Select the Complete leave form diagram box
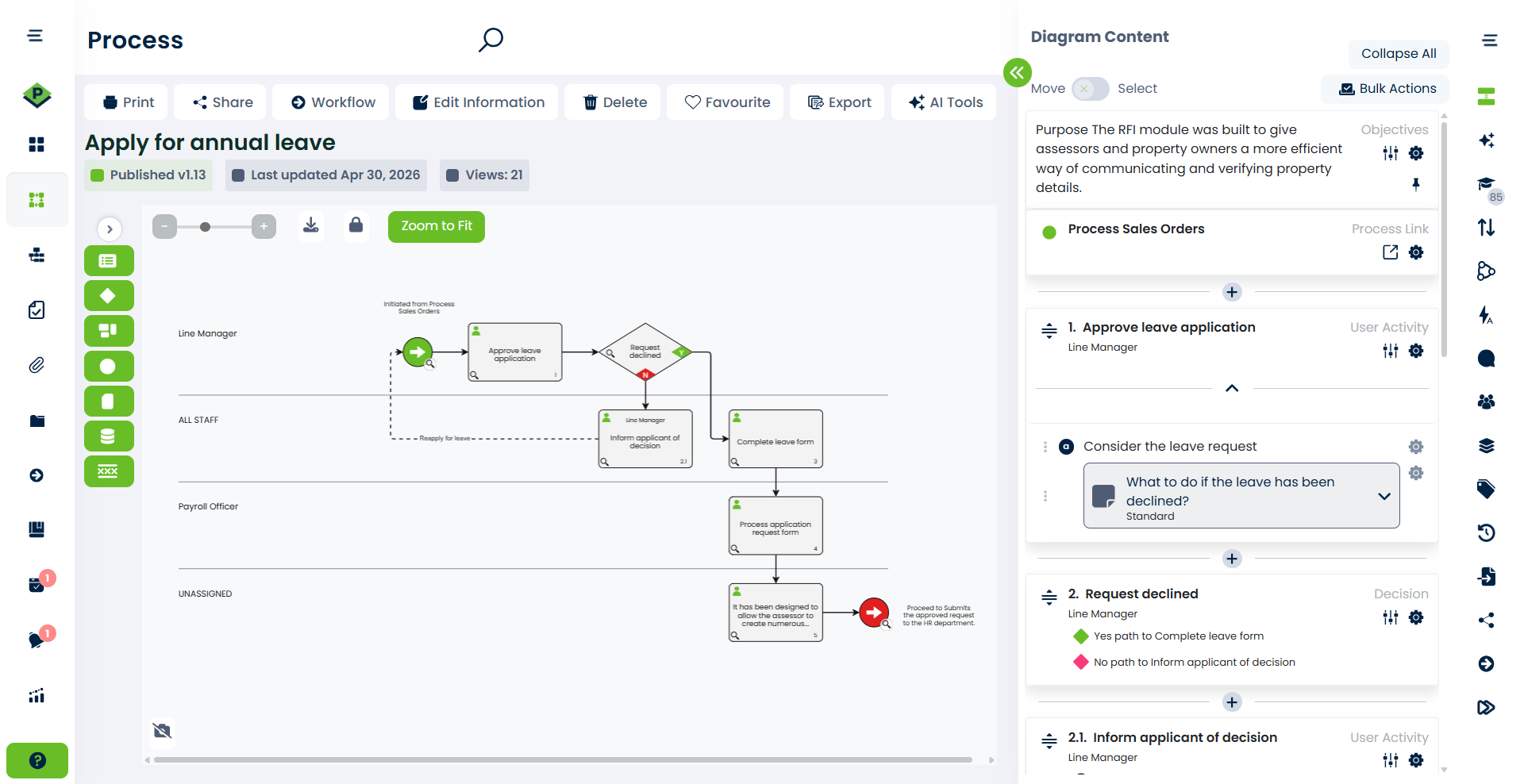This screenshot has height=784, width=1524. coord(775,439)
